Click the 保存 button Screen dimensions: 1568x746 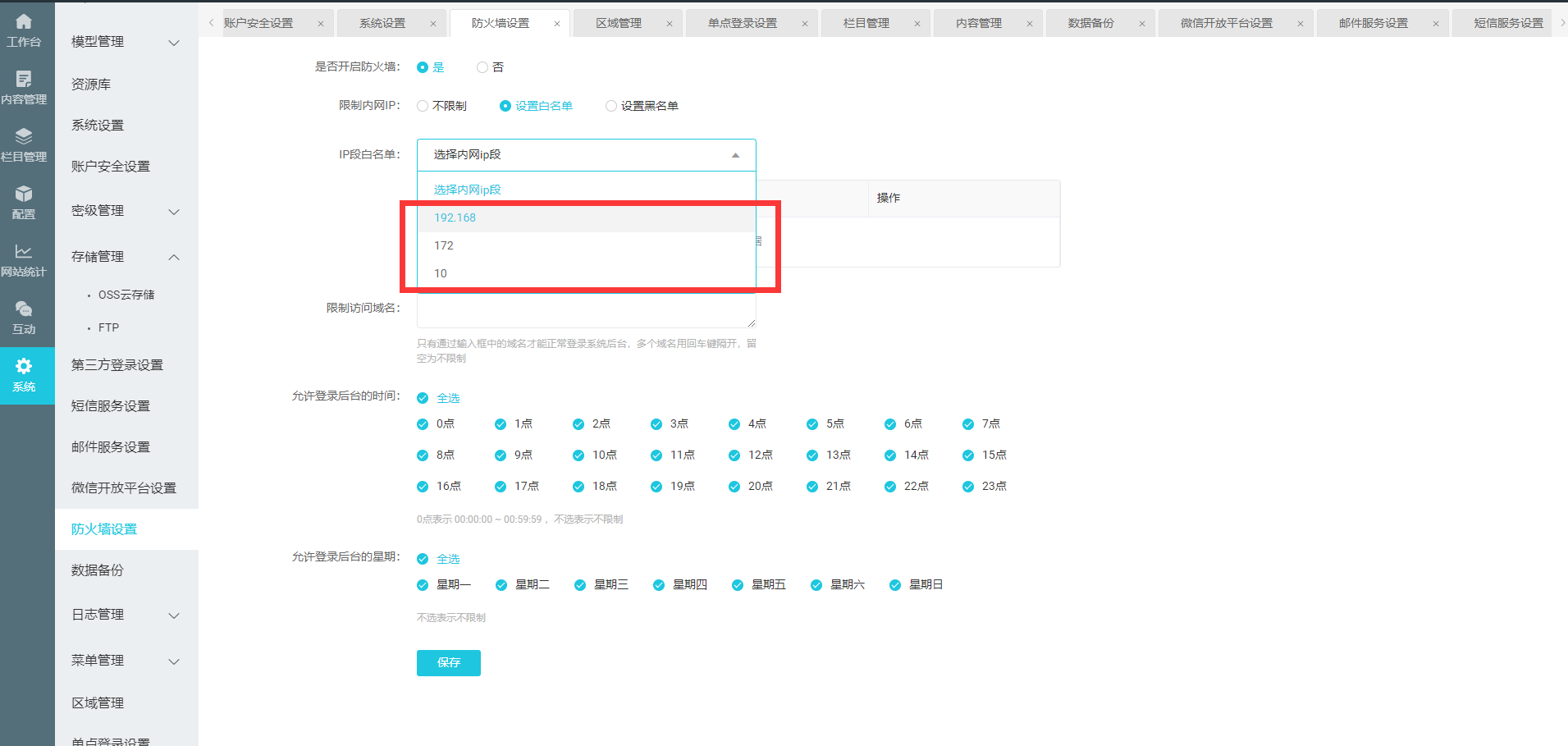(448, 662)
